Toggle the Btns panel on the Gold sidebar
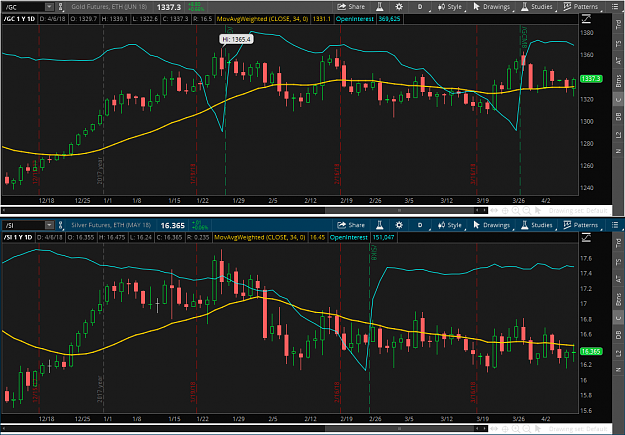The width and height of the screenshot is (625, 435). tap(618, 81)
